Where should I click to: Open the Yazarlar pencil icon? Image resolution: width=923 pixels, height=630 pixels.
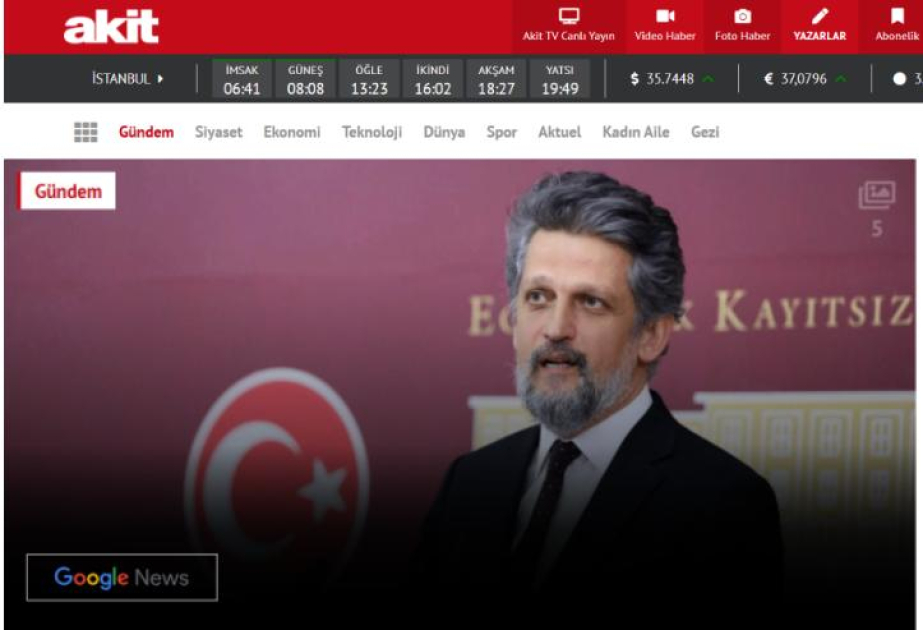819,17
